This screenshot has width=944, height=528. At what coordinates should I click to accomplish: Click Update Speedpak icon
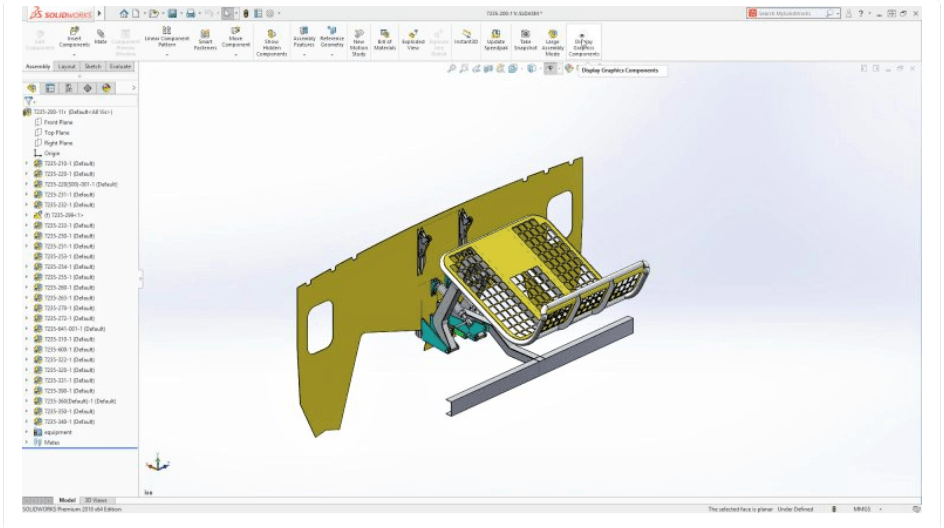pyautogui.click(x=496, y=38)
